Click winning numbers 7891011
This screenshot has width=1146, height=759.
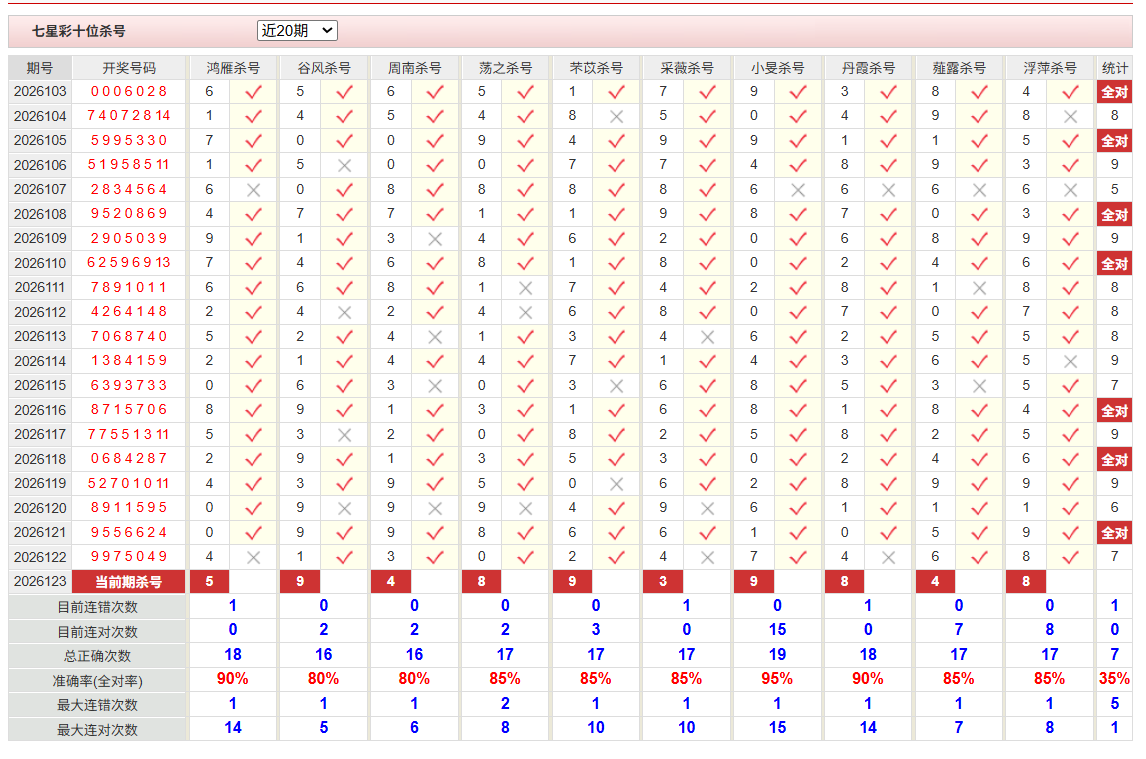point(129,287)
